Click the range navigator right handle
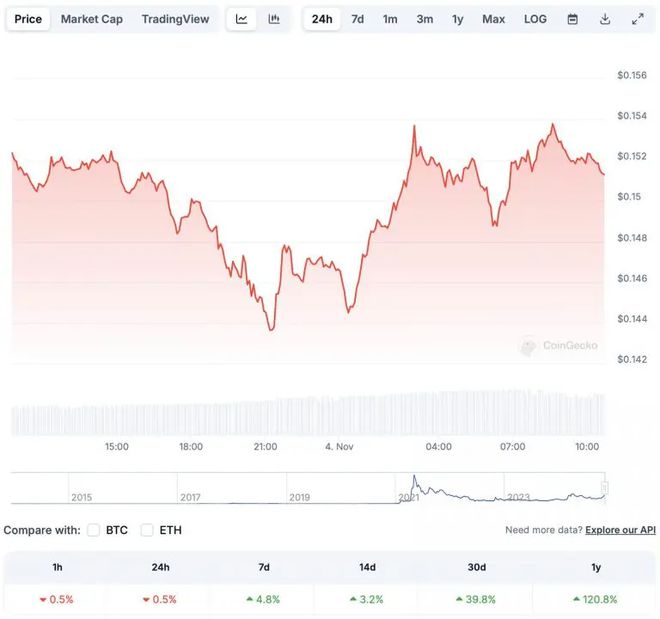 point(604,488)
